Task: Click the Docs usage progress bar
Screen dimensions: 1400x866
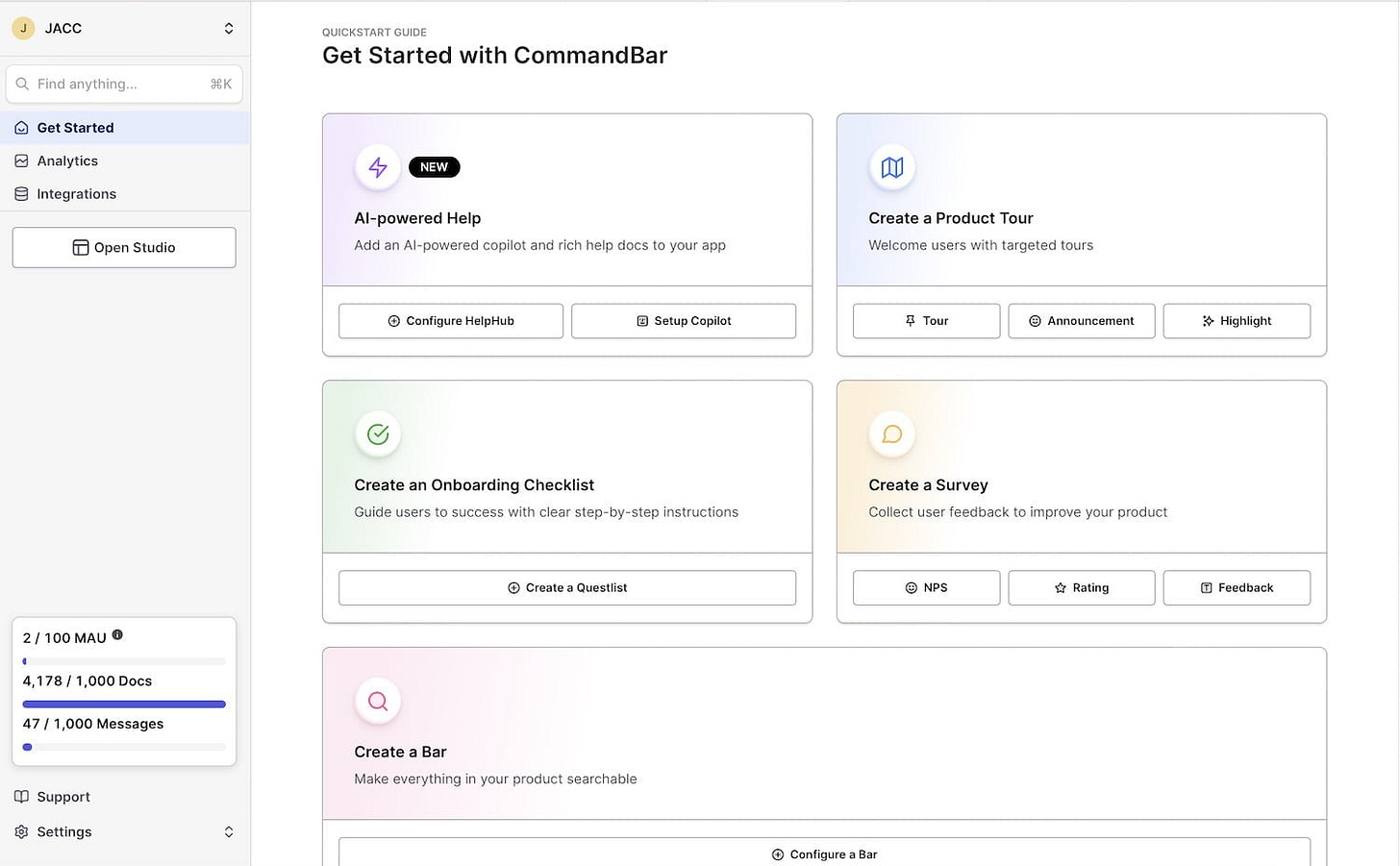Action: coord(124,705)
